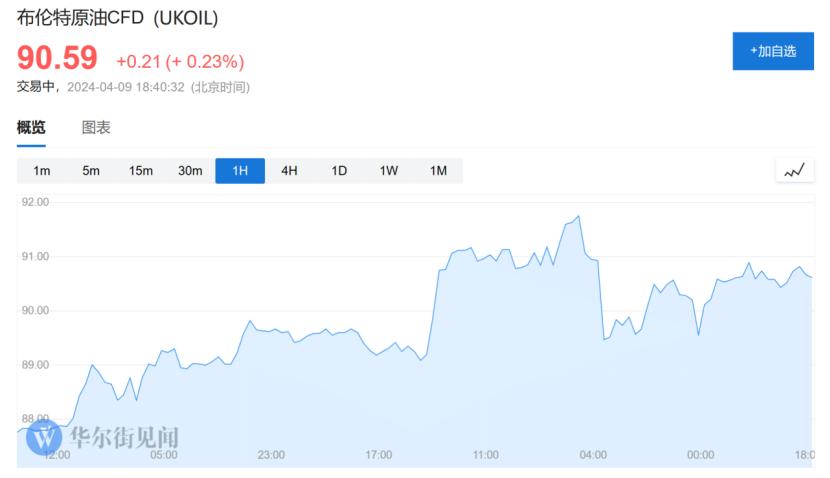Image resolution: width=830 pixels, height=478 pixels.
Task: Choose the 1D daily interval
Action: click(x=339, y=171)
